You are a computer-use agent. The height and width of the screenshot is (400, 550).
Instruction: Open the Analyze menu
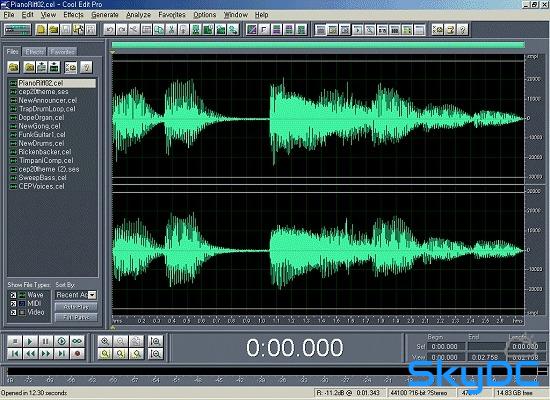(138, 15)
